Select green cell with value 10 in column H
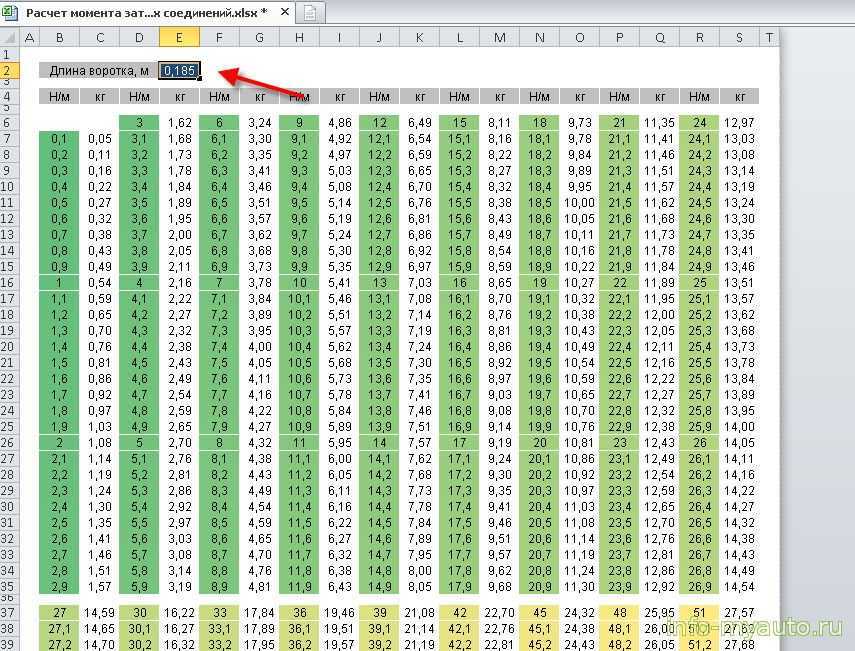Viewport: 855px width, 651px height. click(x=299, y=282)
